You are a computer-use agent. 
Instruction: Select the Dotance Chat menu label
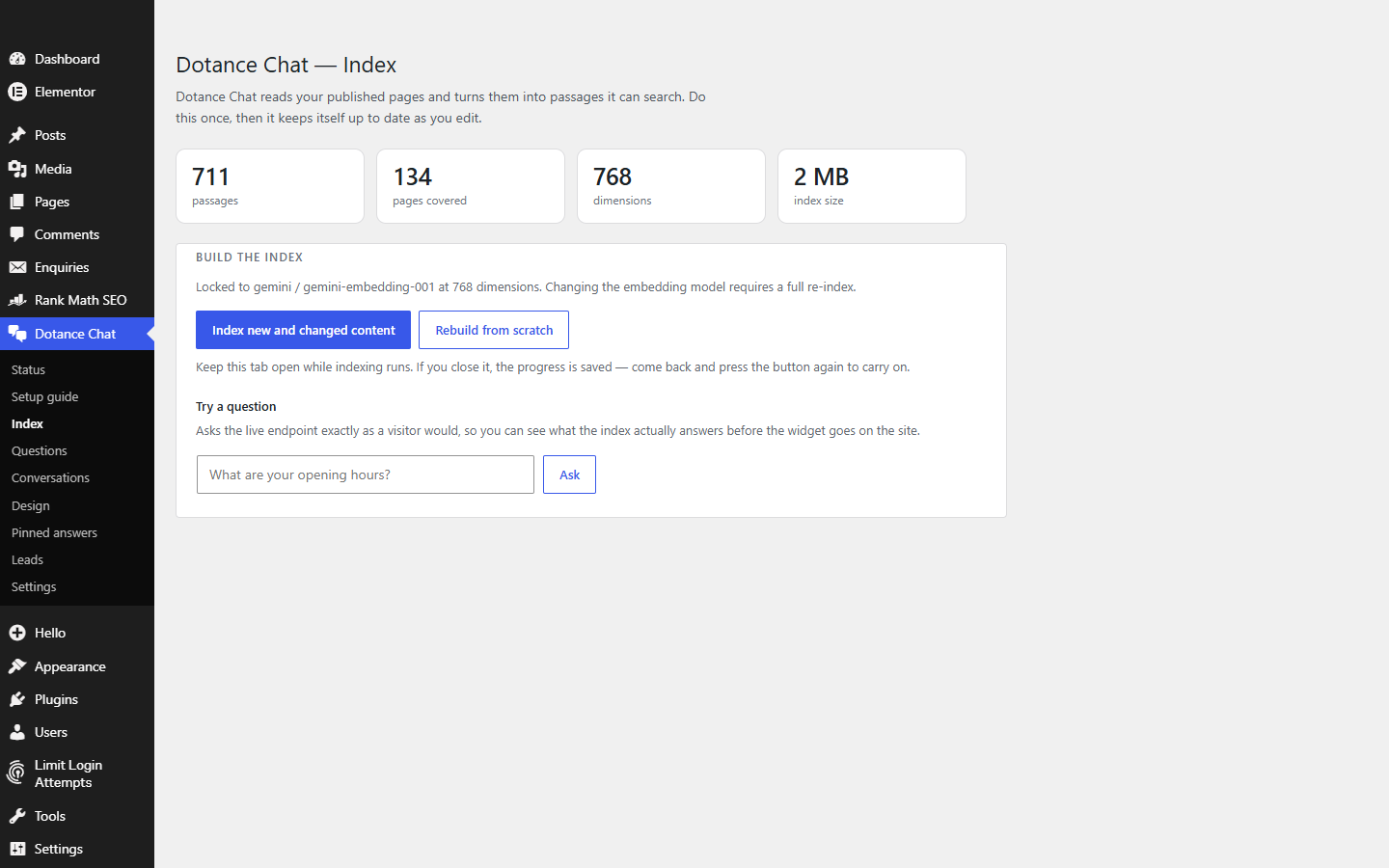75,334
